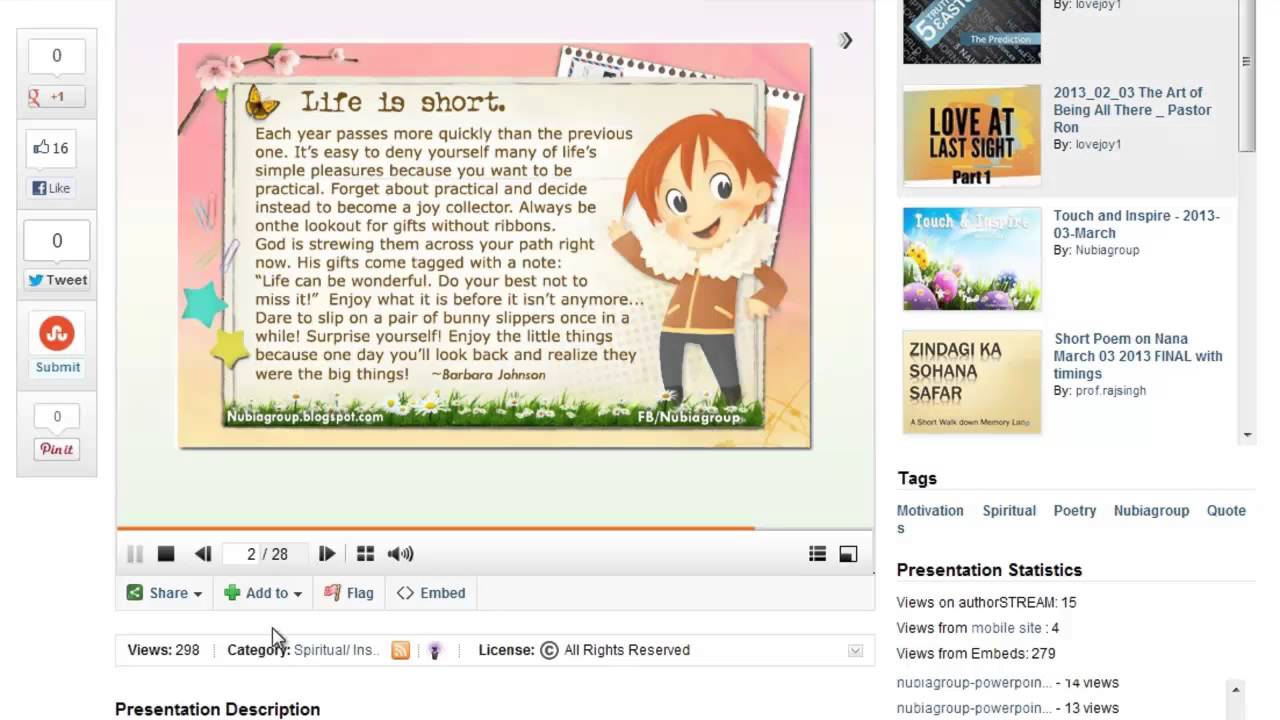
Task: Open lovejoy1 author link under Art of Being
Action: pos(1098,145)
